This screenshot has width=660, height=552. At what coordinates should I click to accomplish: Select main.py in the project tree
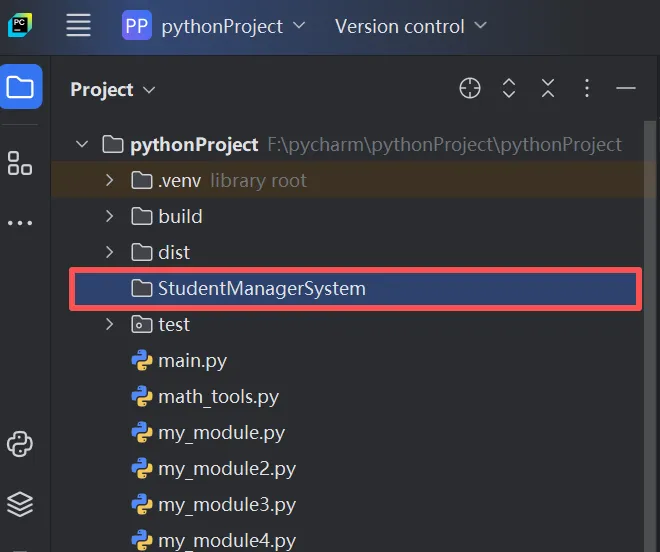pos(192,361)
